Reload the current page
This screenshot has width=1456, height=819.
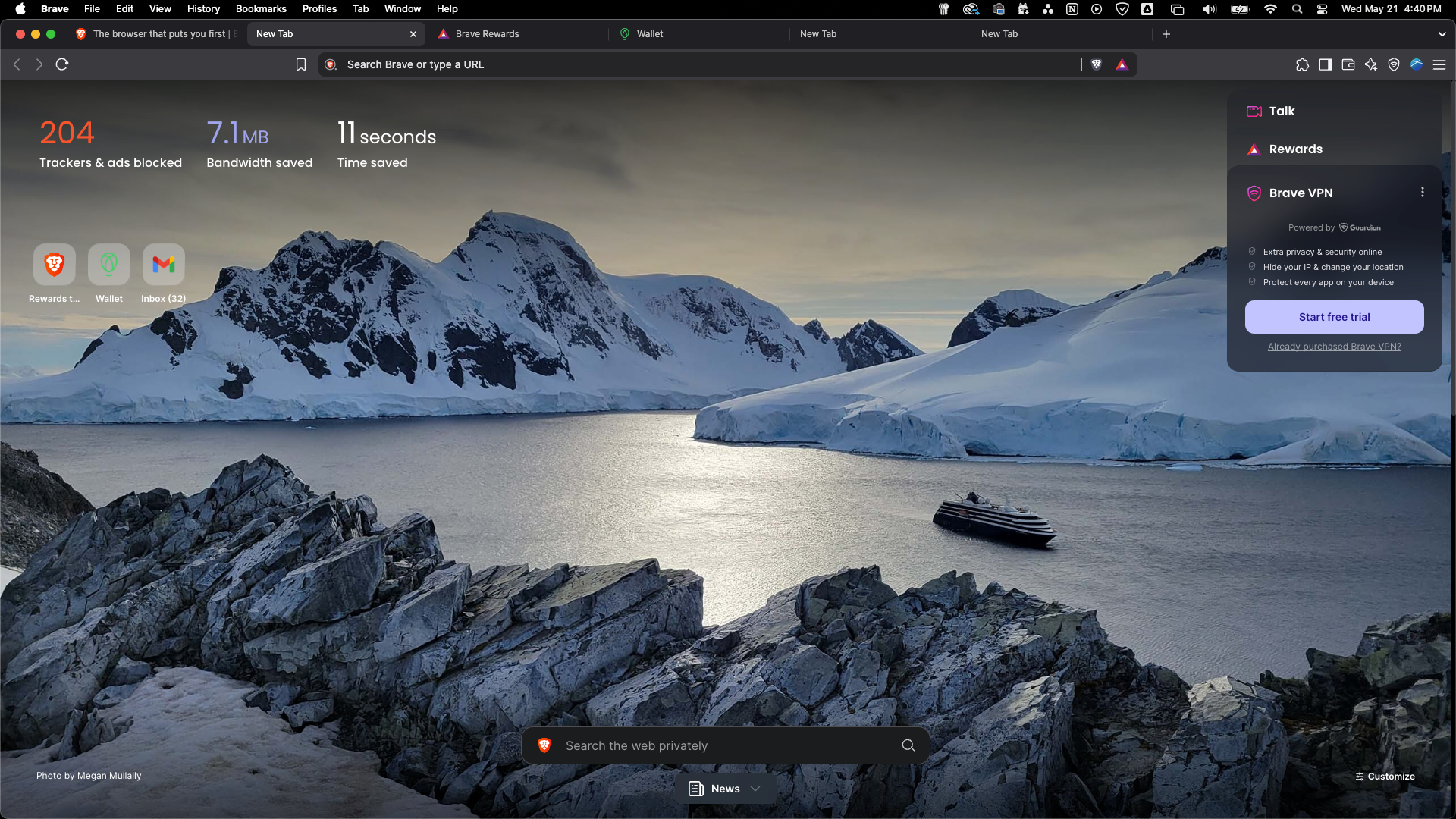click(x=61, y=64)
